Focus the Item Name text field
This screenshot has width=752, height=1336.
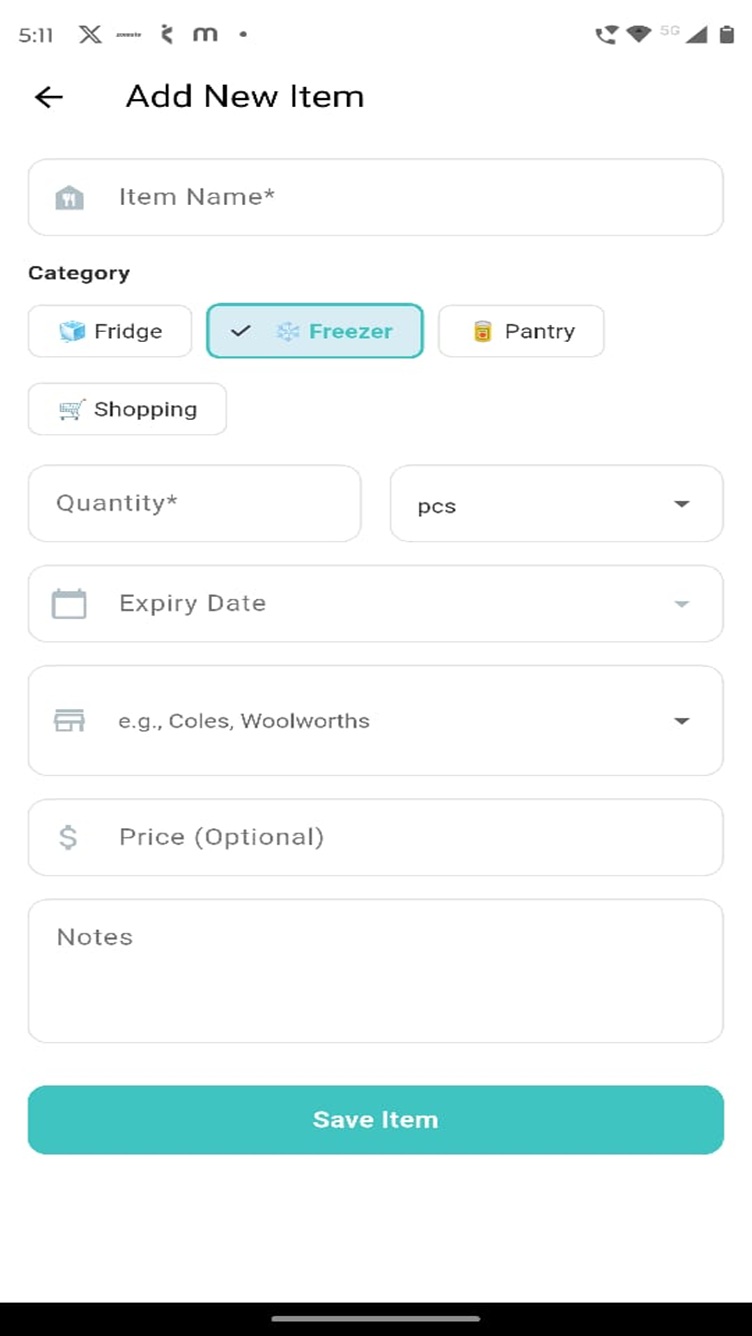(x=400, y=197)
